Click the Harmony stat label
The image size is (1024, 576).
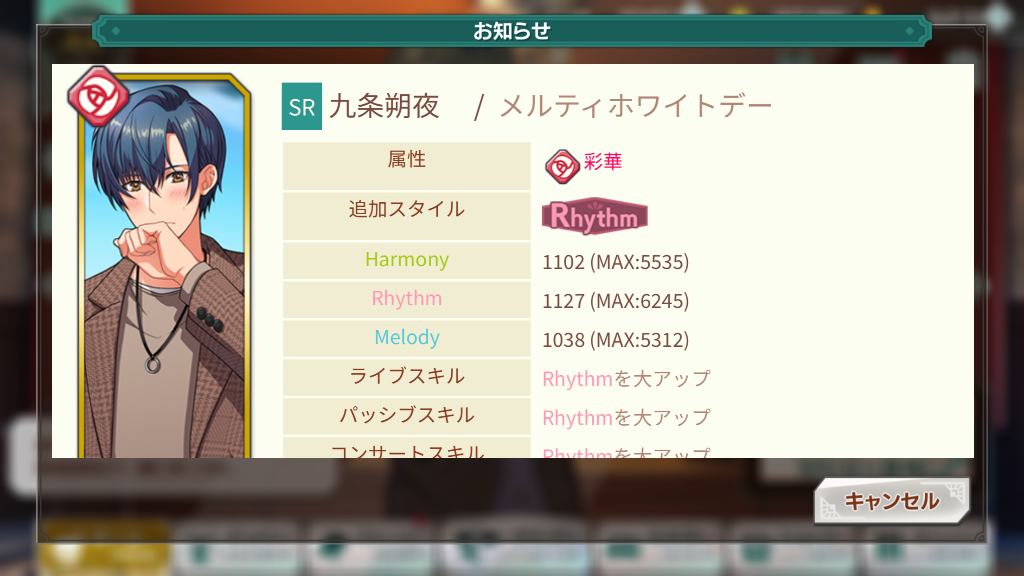407,260
